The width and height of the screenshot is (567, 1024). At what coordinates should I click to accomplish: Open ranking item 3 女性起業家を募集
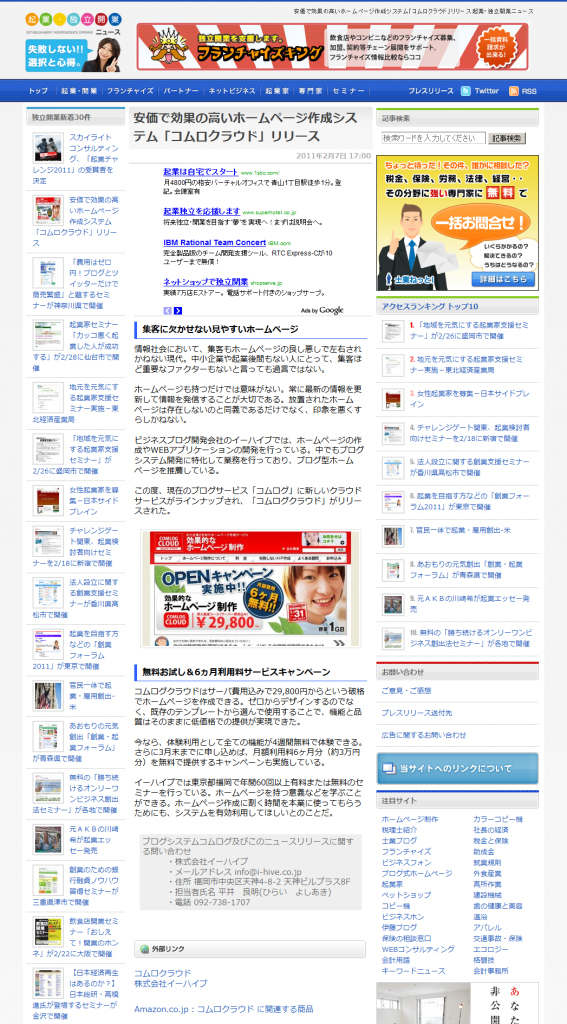(469, 399)
